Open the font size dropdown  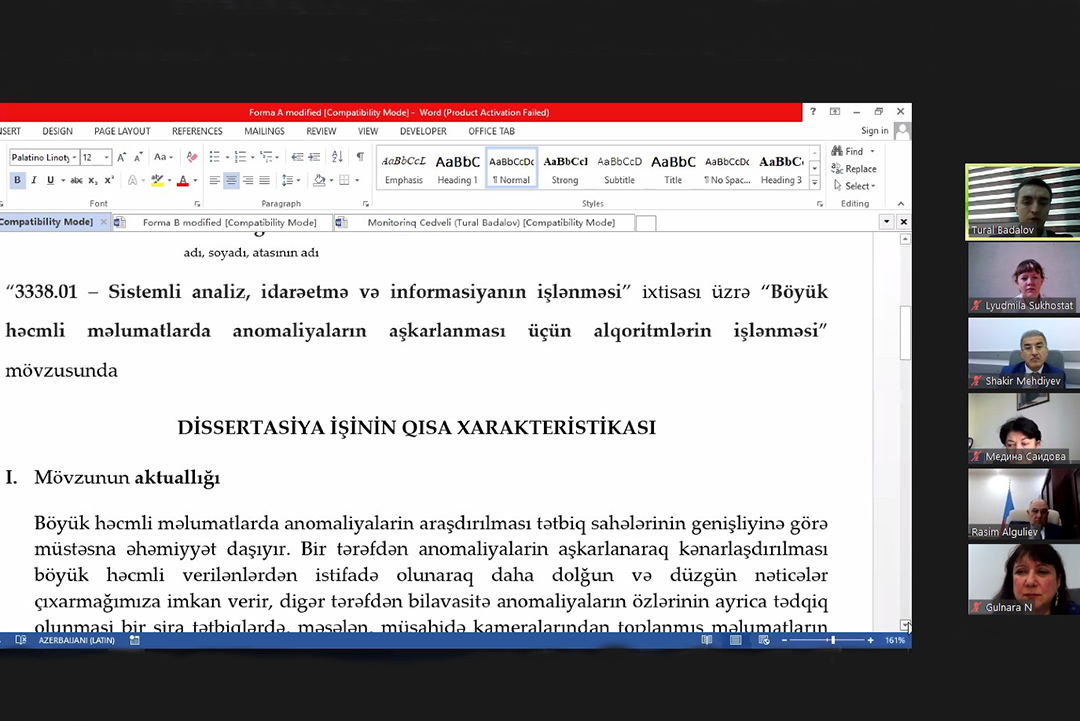[x=106, y=157]
